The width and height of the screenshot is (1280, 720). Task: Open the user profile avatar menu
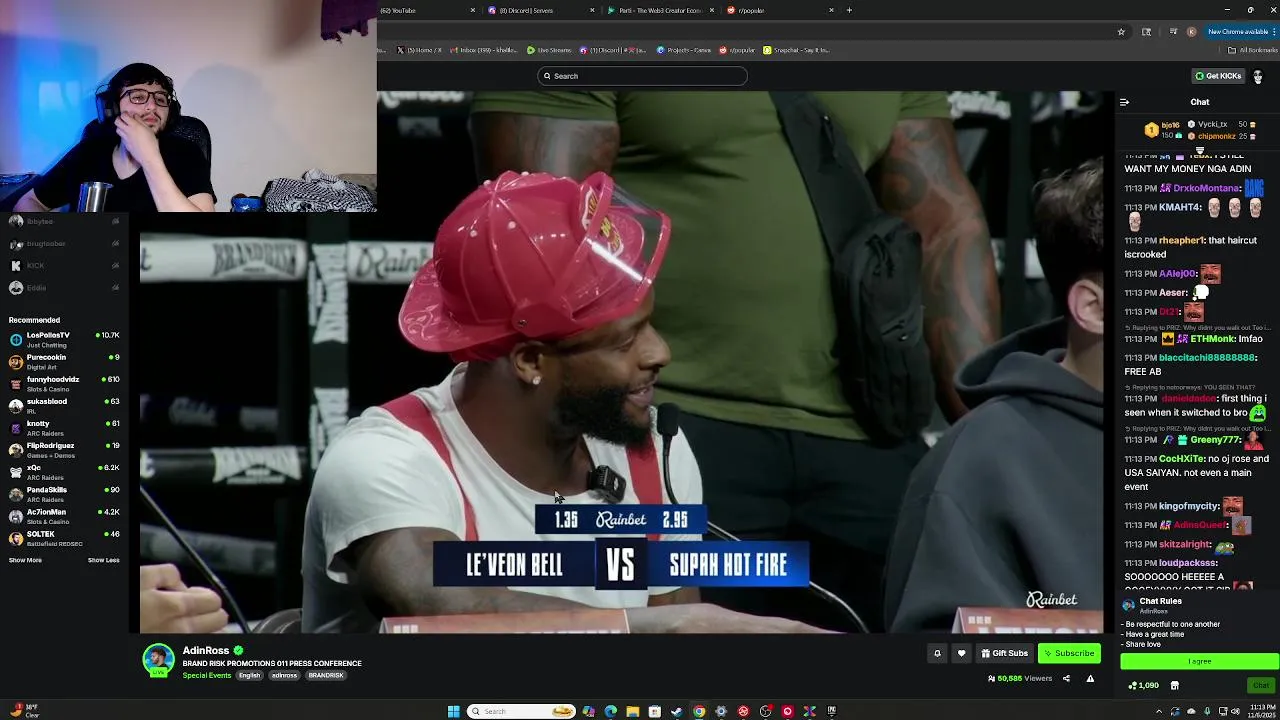click(1258, 76)
